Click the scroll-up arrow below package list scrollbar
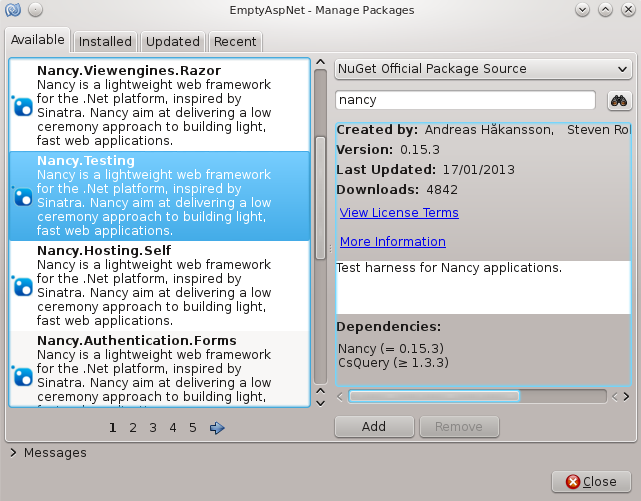The image size is (641, 501). (321, 391)
